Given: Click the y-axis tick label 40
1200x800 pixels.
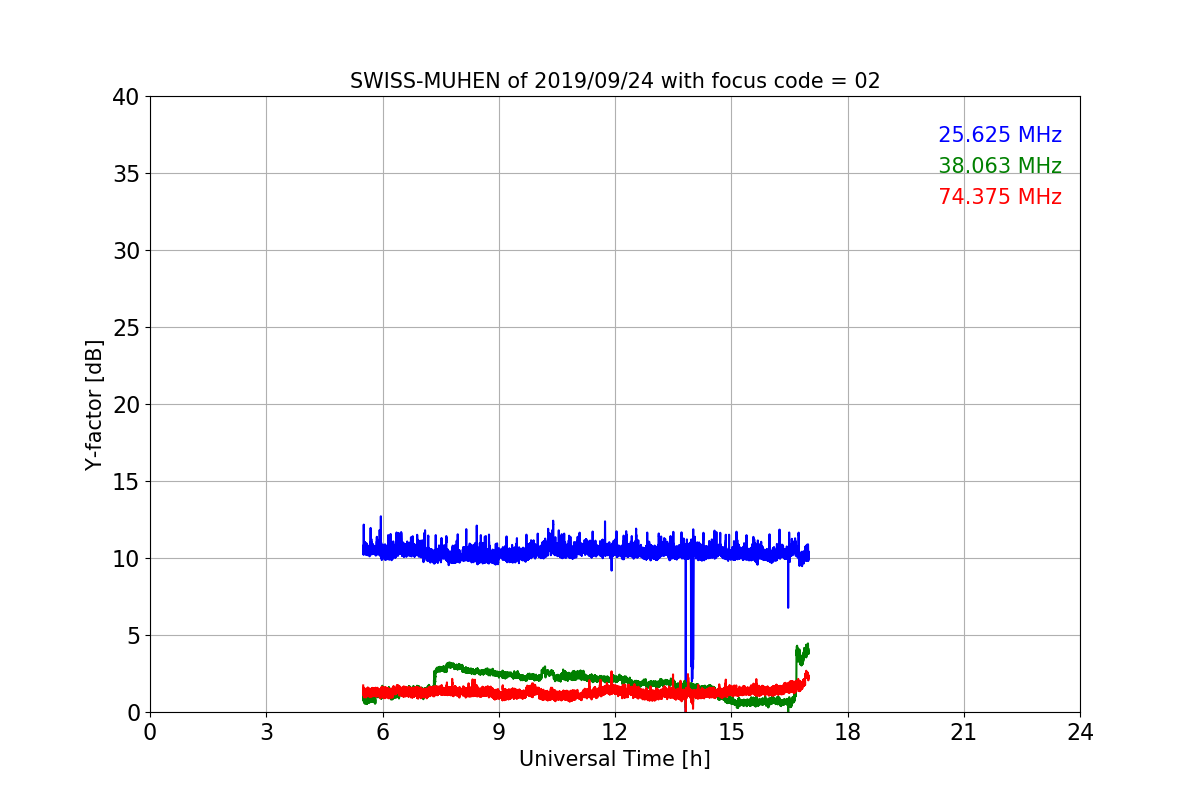Looking at the screenshot, I should [x=125, y=97].
